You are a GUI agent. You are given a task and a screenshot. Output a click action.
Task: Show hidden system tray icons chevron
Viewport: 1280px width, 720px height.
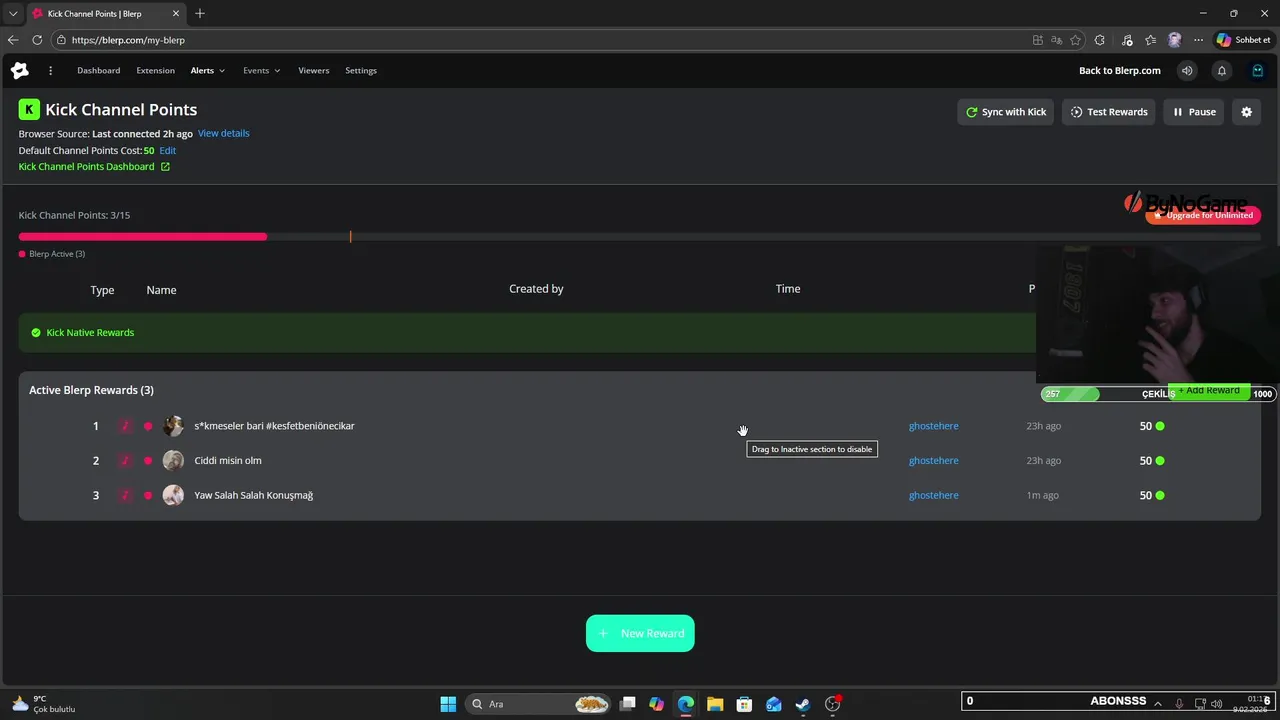[1158, 704]
